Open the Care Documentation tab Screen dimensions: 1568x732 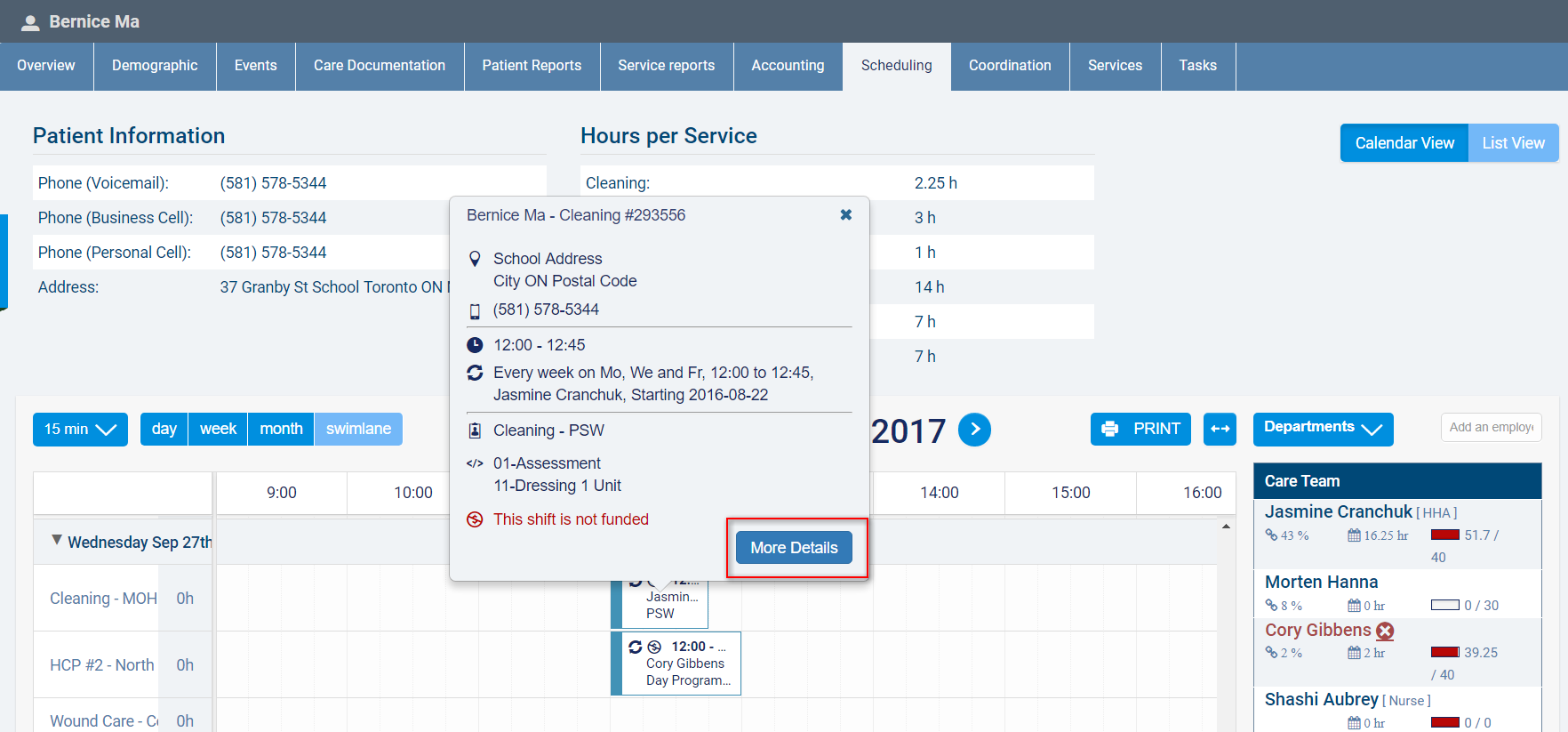click(380, 66)
